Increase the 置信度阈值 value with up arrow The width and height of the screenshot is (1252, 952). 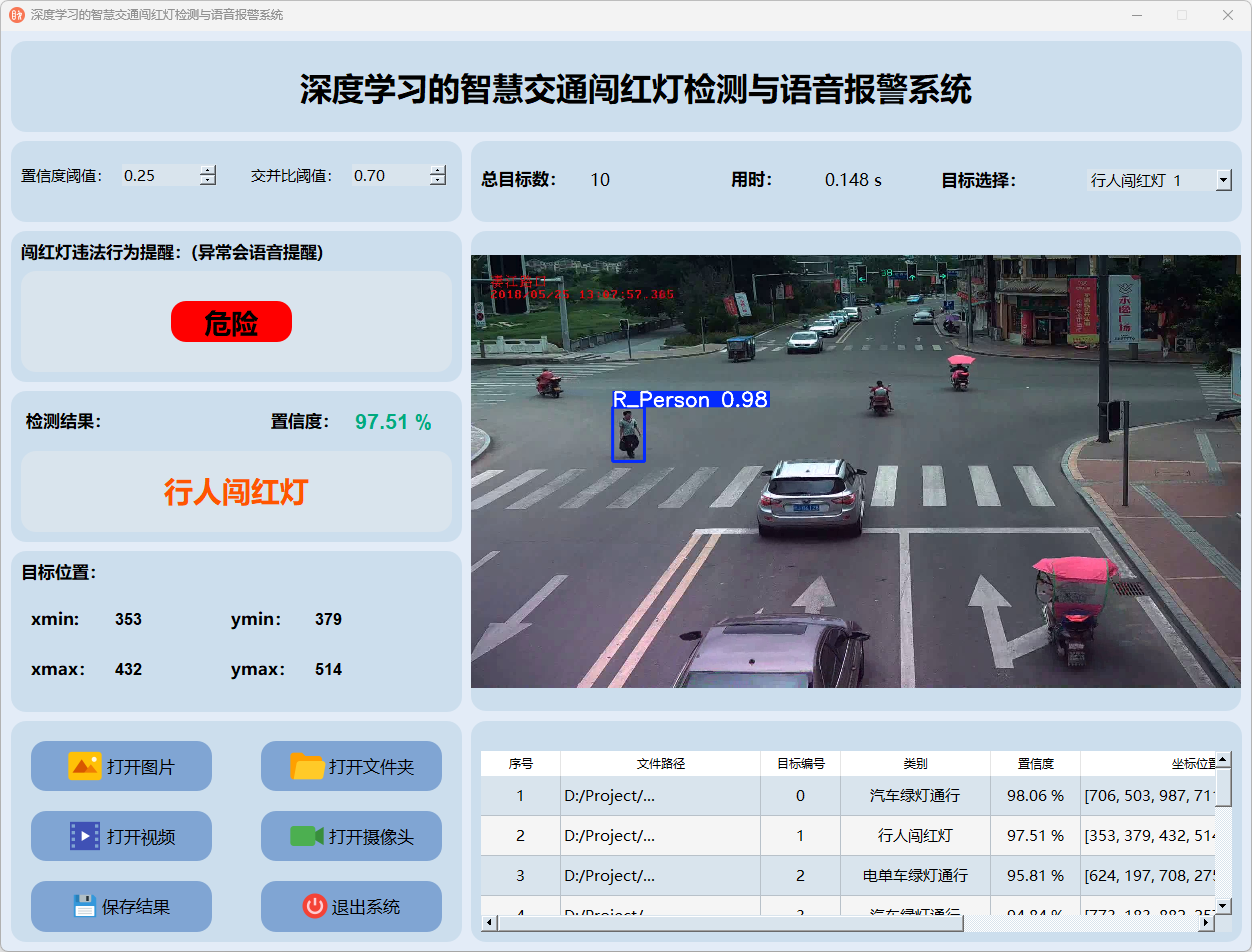pyautogui.click(x=208, y=170)
